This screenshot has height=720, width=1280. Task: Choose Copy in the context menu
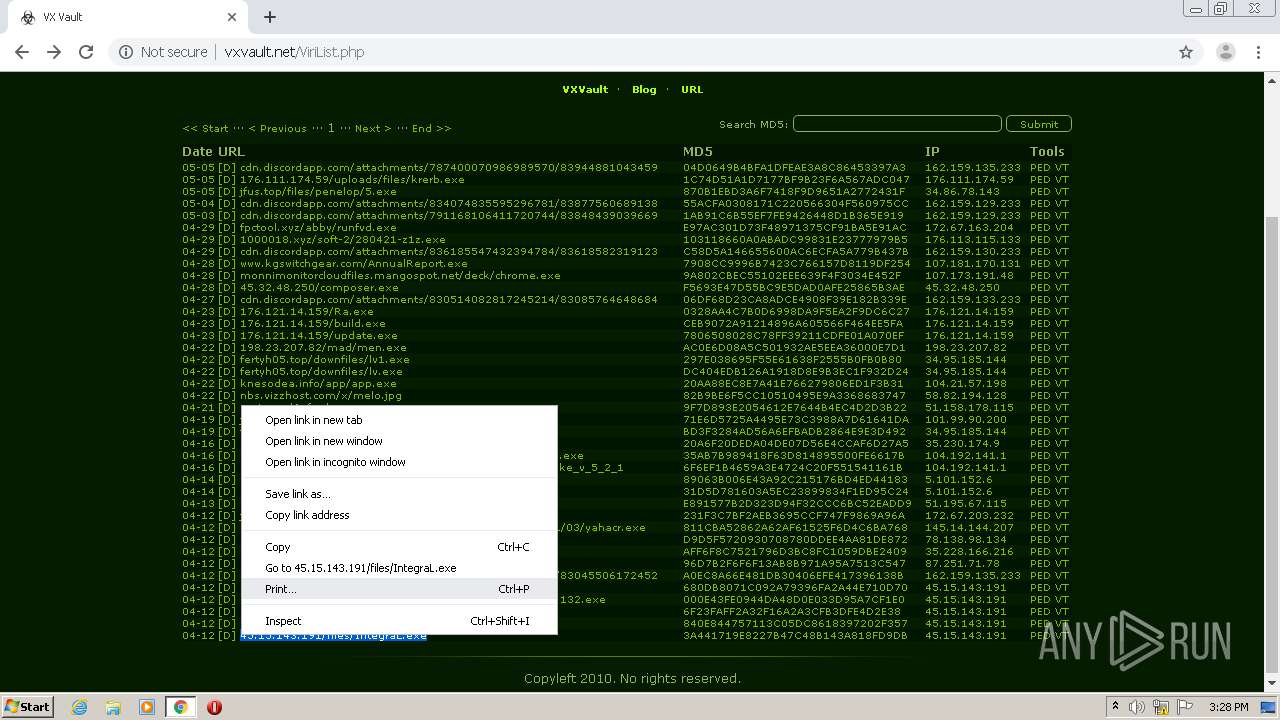399,547
